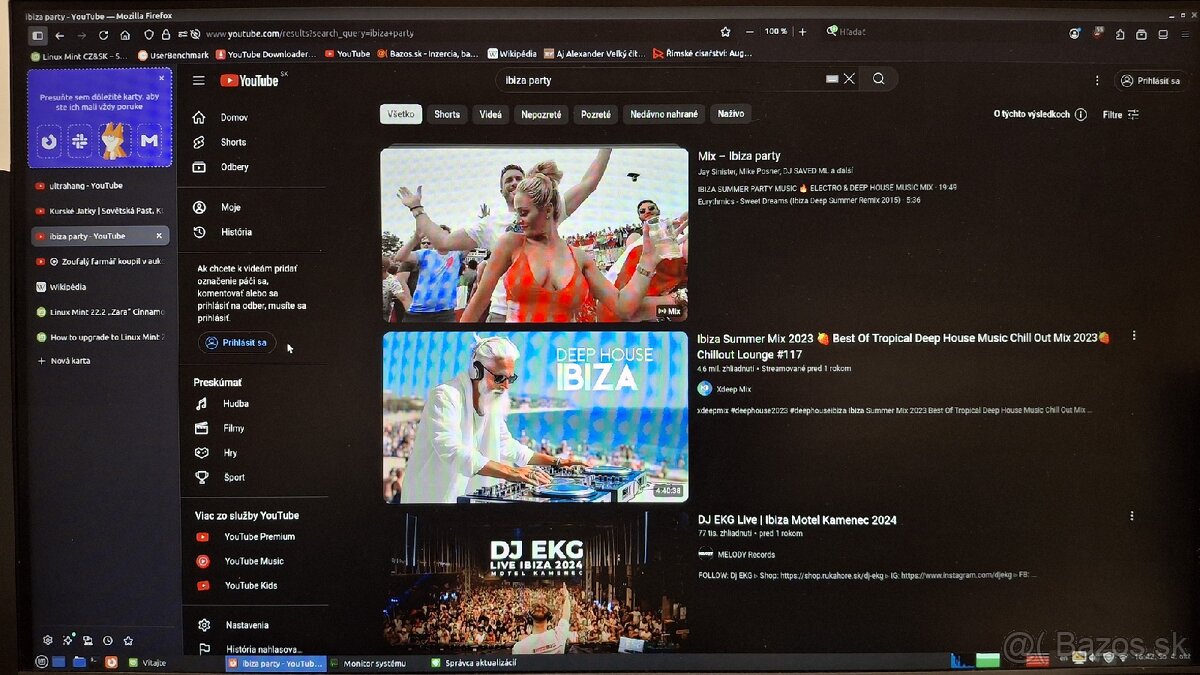
Task: Open the Xdeep Mix channel link
Action: 733,388
